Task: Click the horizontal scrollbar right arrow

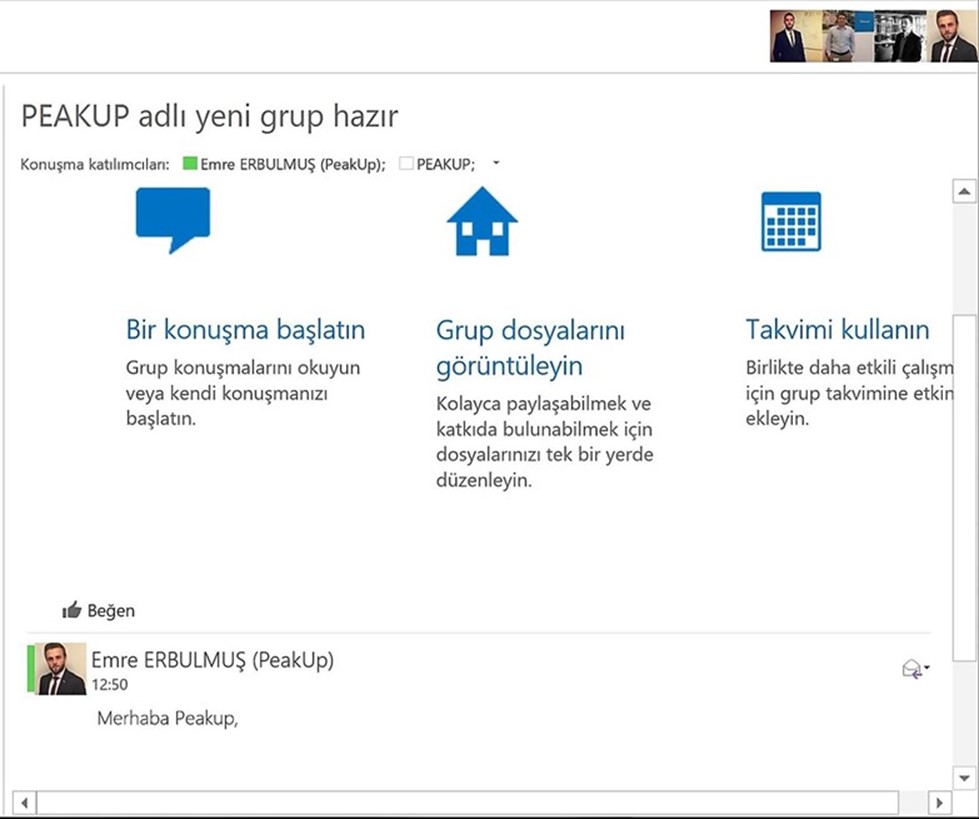Action: [x=939, y=802]
